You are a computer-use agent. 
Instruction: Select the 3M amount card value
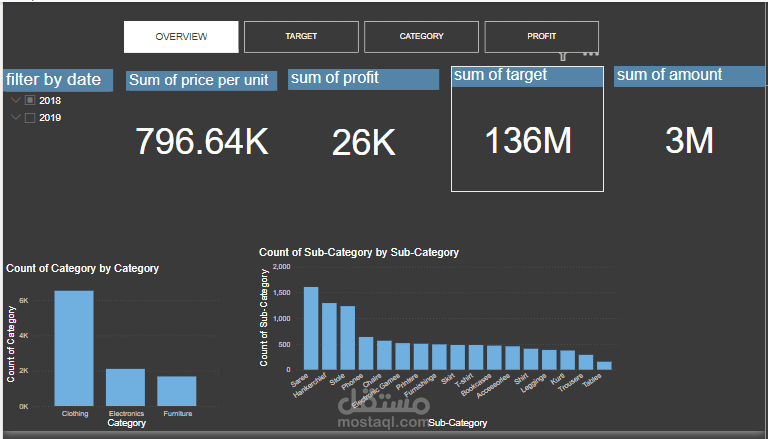click(x=689, y=141)
